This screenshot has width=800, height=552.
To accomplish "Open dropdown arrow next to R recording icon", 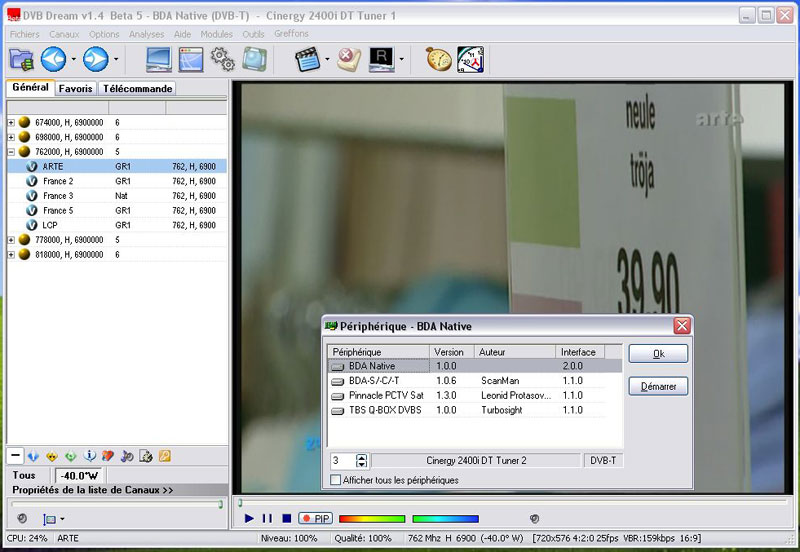I will click(x=402, y=59).
